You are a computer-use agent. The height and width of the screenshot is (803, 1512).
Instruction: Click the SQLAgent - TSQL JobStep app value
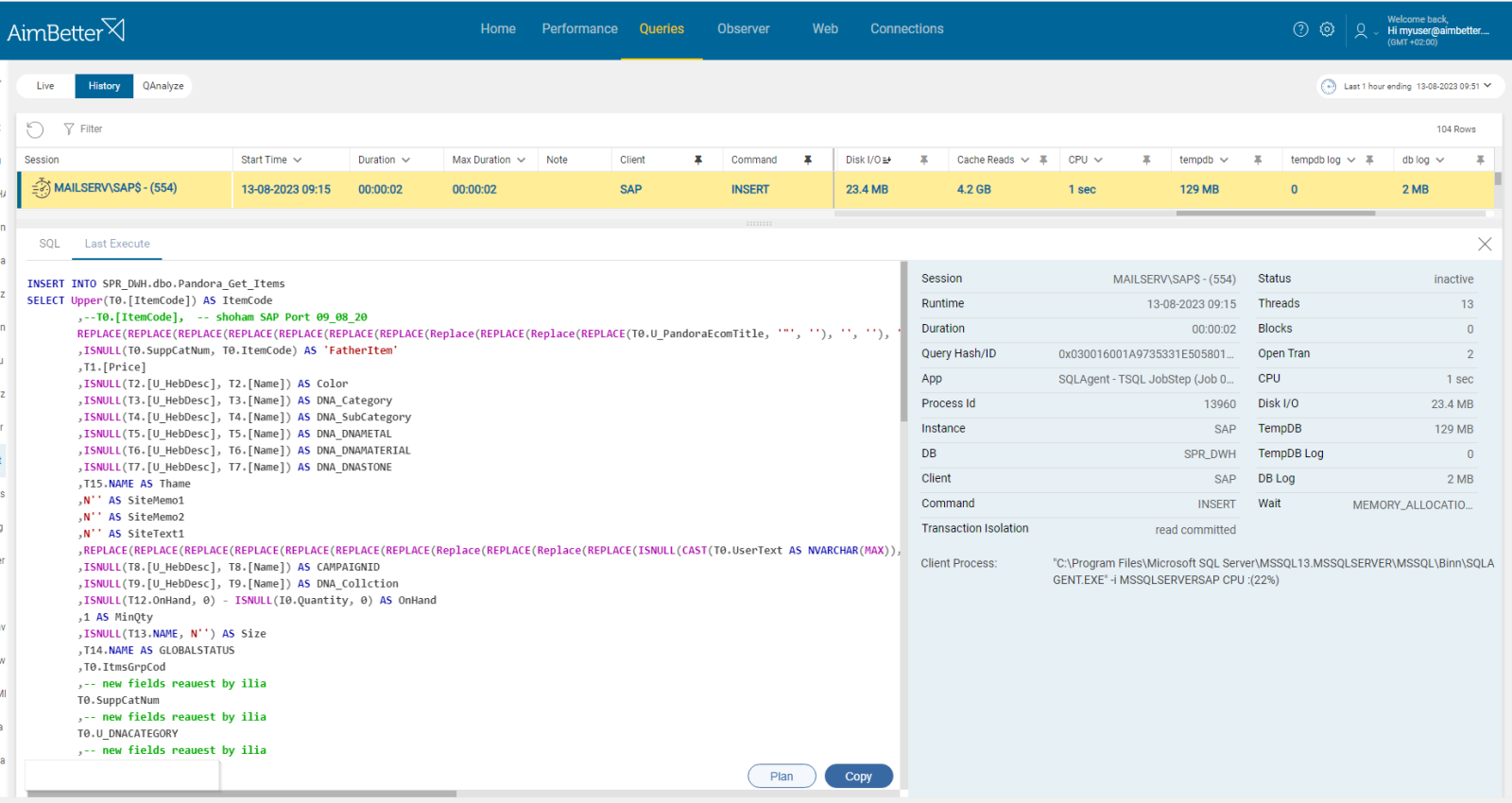(x=1146, y=380)
